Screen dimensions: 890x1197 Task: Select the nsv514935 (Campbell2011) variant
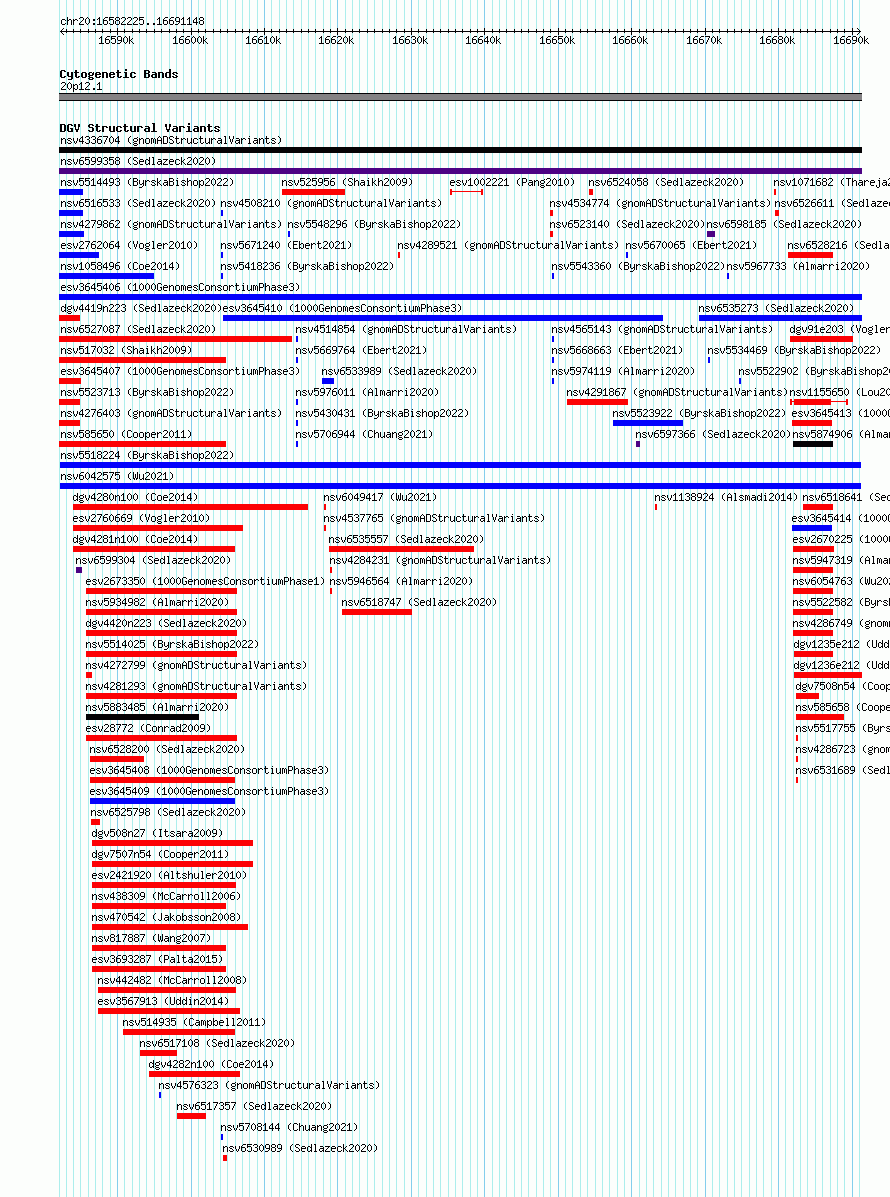[195, 1022]
